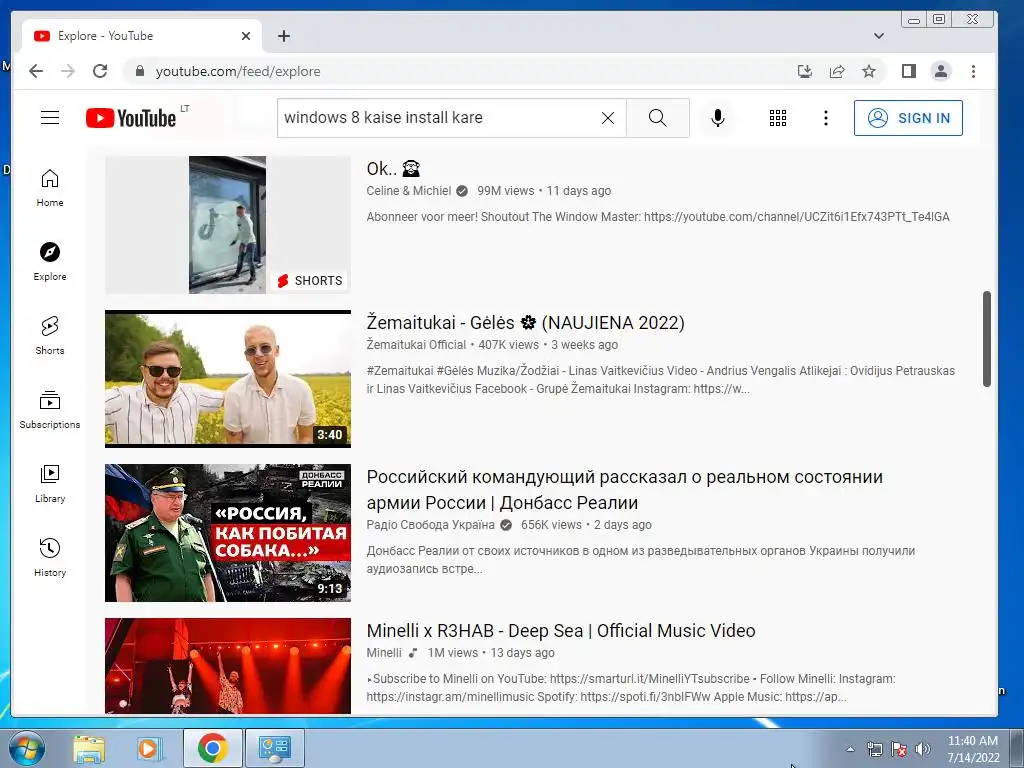Image resolution: width=1024 pixels, height=768 pixels.
Task: Click the address bar URL
Action: point(238,71)
